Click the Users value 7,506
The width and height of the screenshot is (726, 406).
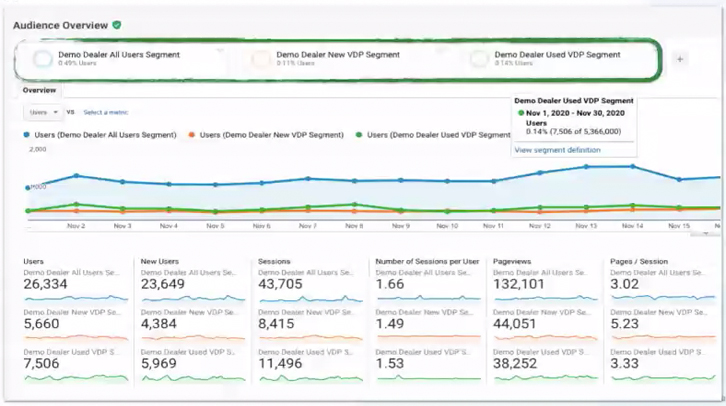pos(41,363)
